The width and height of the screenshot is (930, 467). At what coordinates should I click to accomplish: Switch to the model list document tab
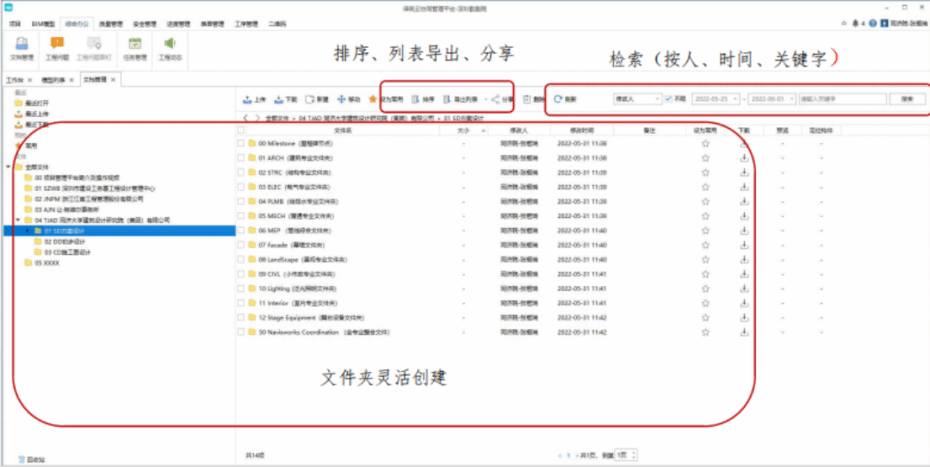pos(53,80)
